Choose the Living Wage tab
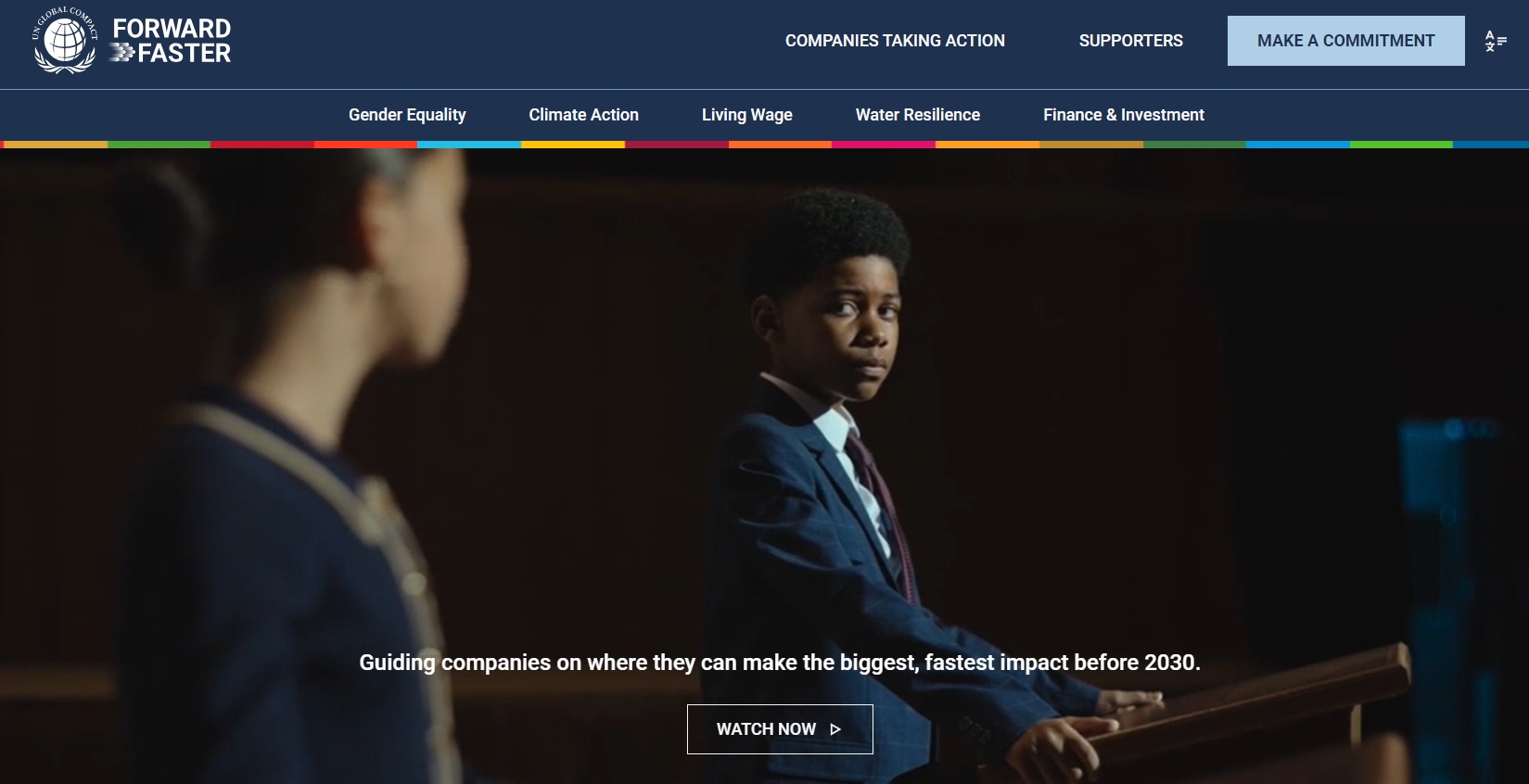1529x784 pixels. coord(746,115)
